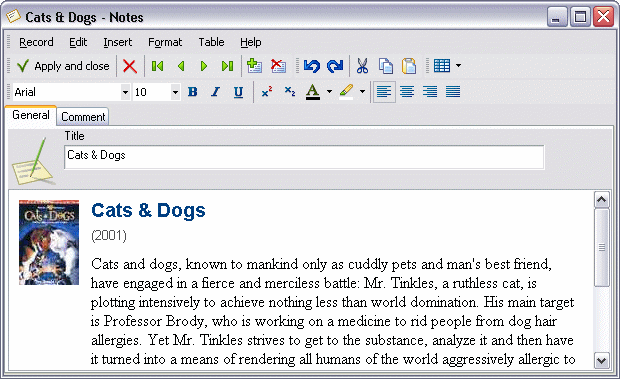Toggle bold formatting
Viewport: 620px width, 379px height.
click(193, 92)
